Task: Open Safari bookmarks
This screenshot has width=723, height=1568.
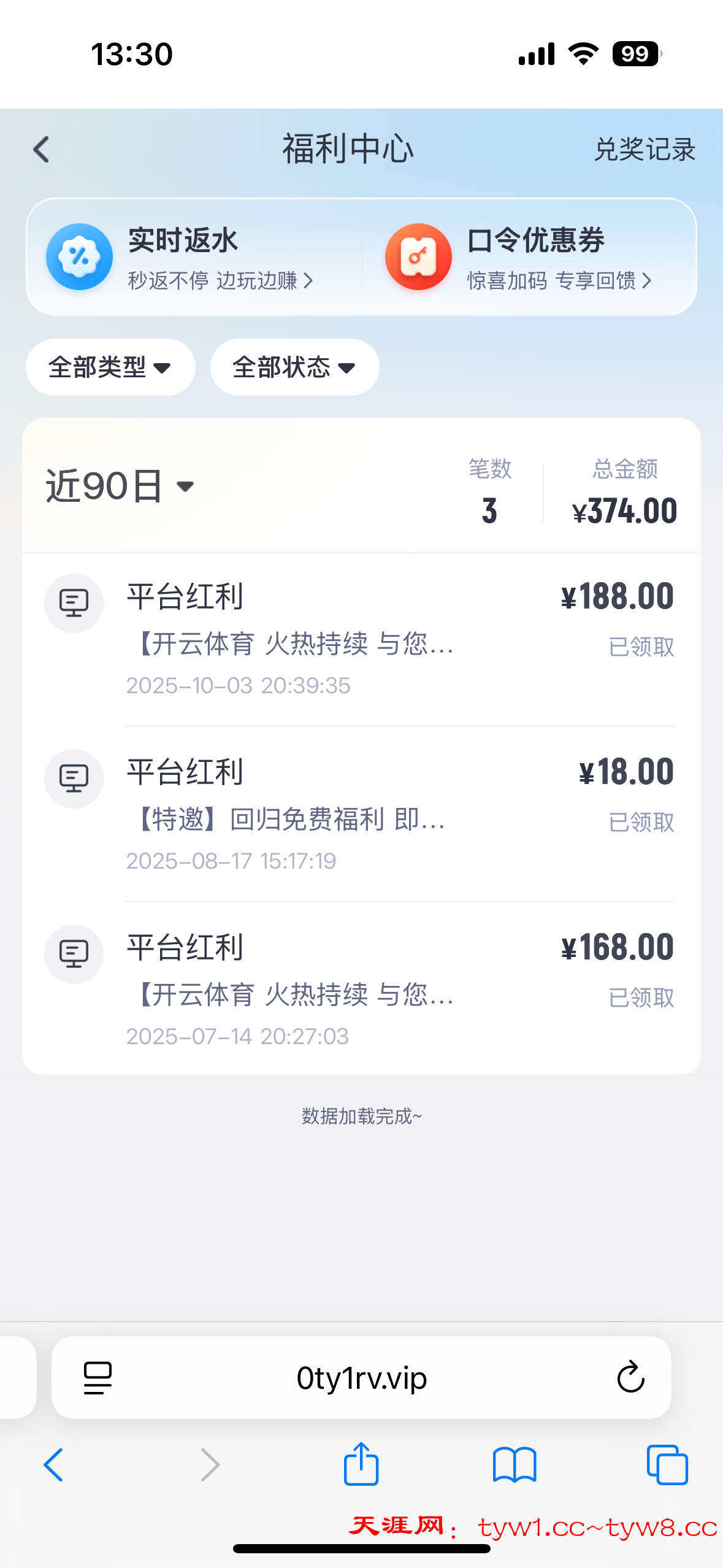Action: [515, 1465]
